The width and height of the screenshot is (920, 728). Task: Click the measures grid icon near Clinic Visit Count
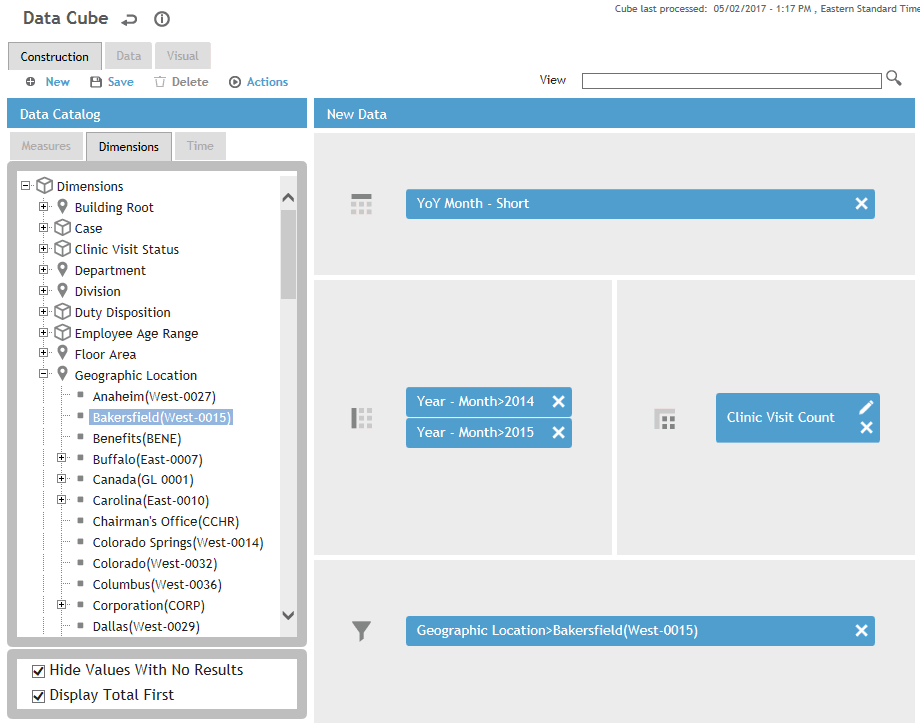(x=664, y=419)
